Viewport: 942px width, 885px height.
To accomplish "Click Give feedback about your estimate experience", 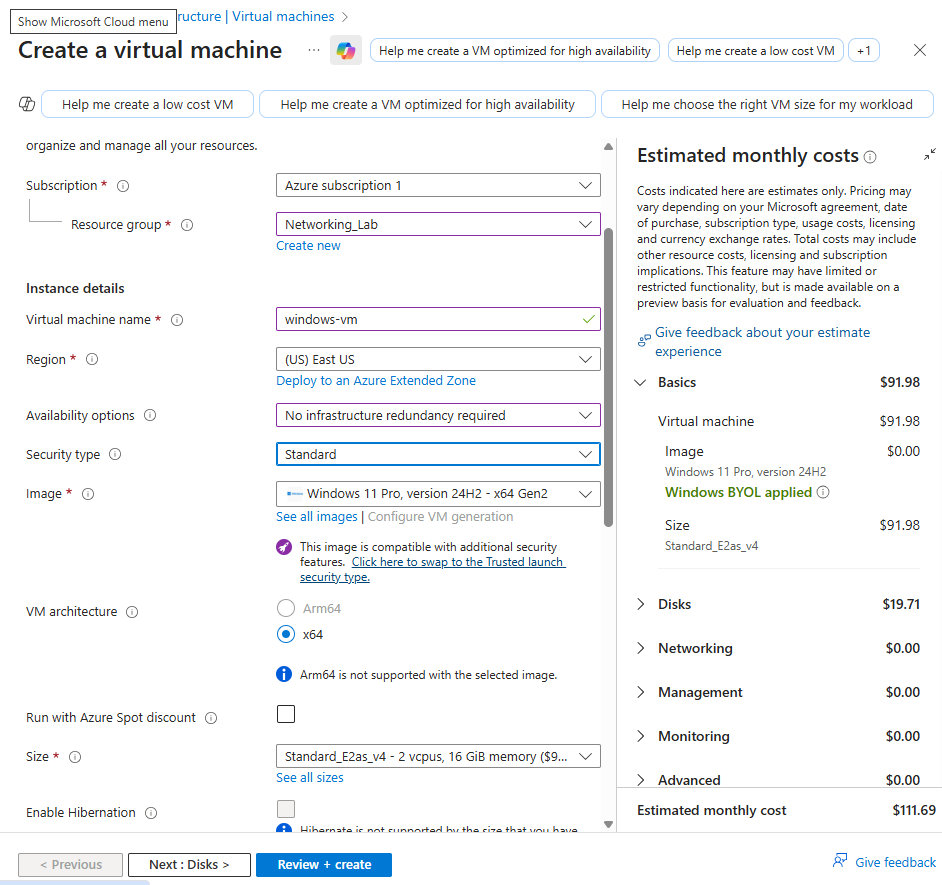I will click(762, 342).
